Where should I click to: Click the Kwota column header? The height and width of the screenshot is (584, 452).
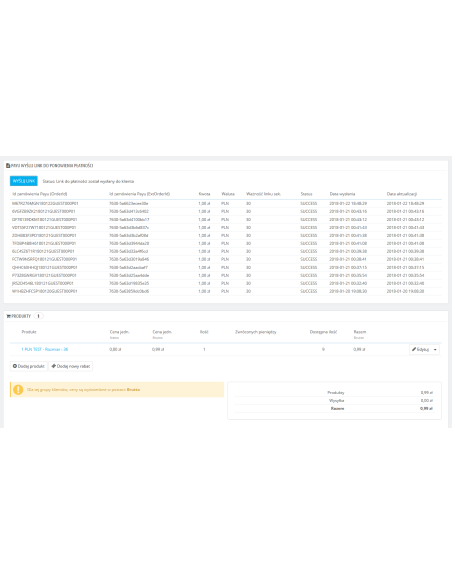(204, 194)
